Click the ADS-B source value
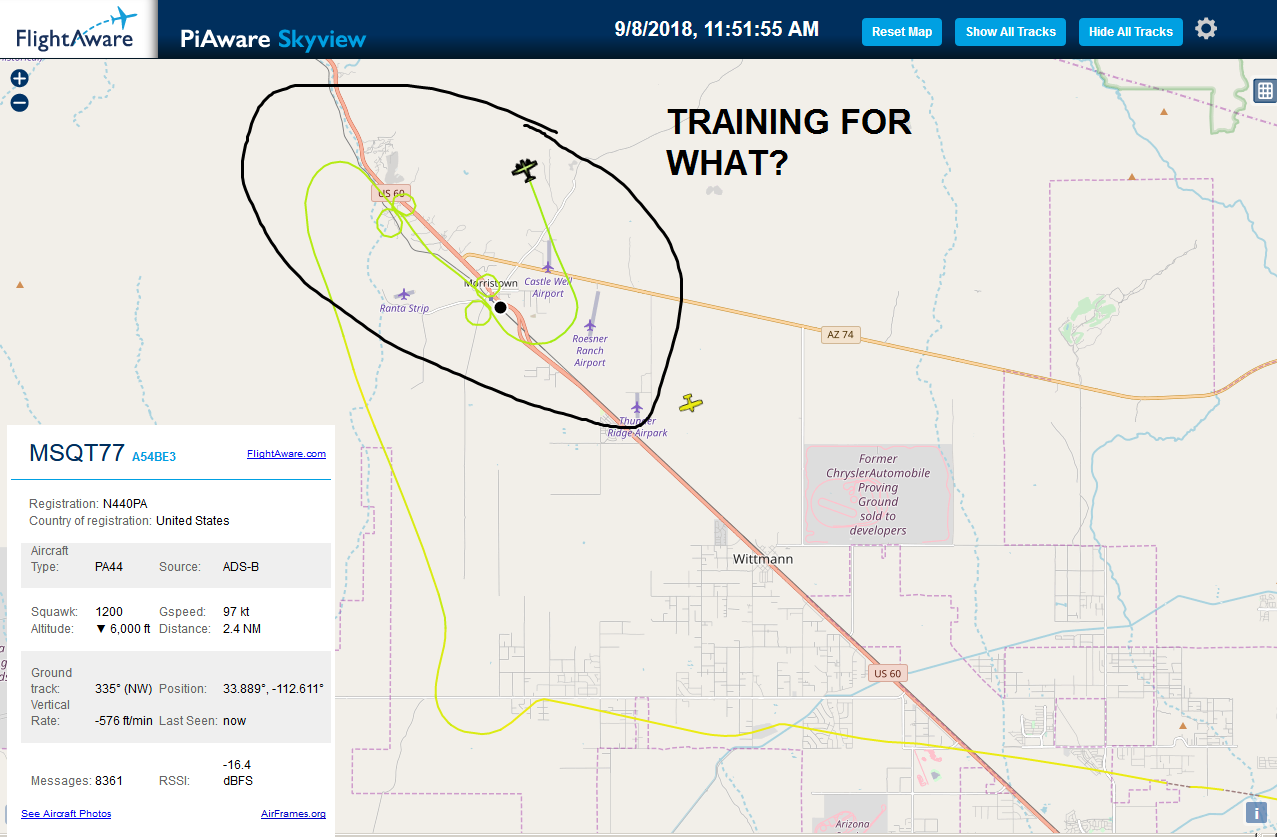 tap(241, 567)
